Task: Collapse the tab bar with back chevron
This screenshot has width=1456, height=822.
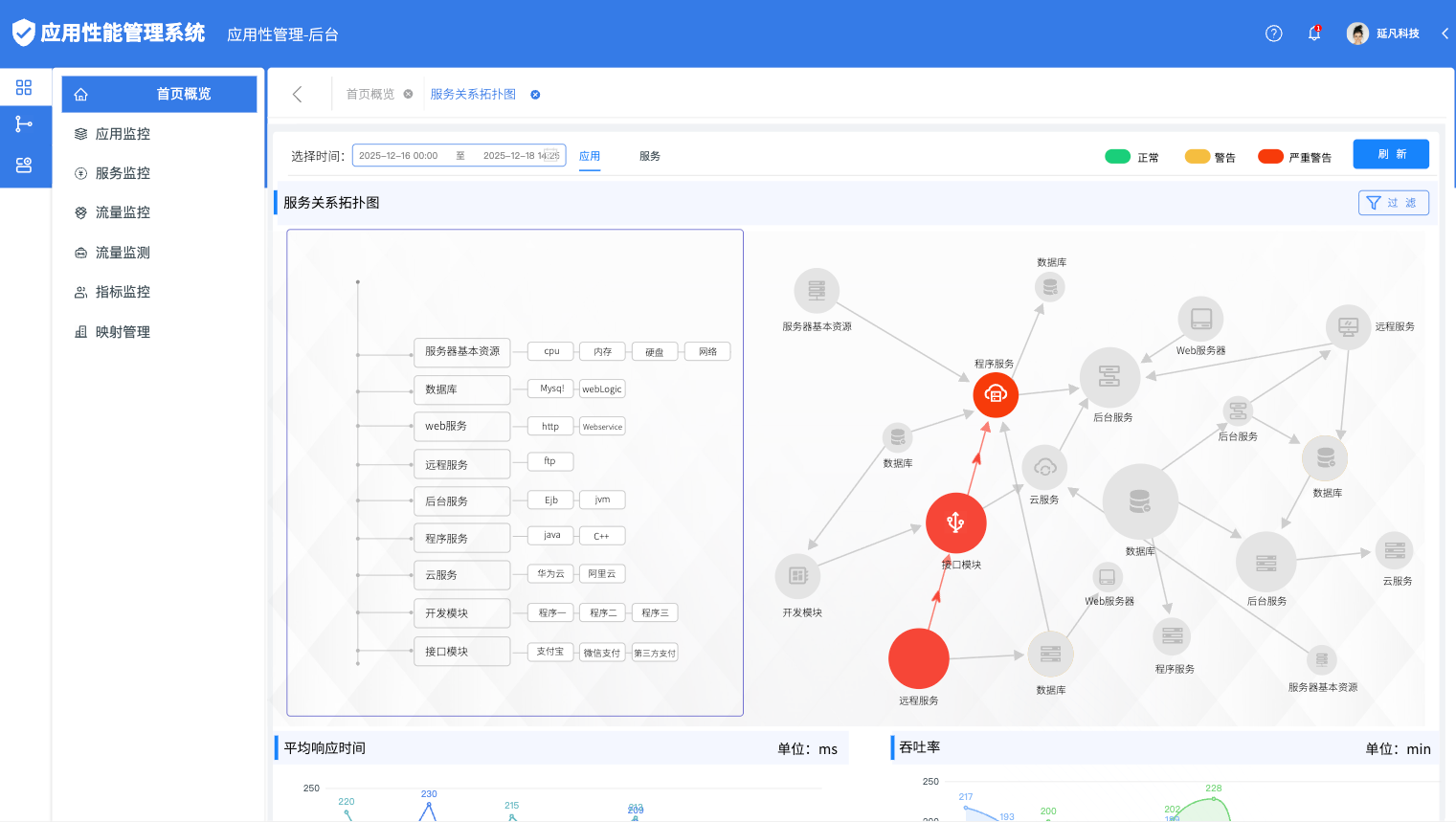Action: pos(298,94)
